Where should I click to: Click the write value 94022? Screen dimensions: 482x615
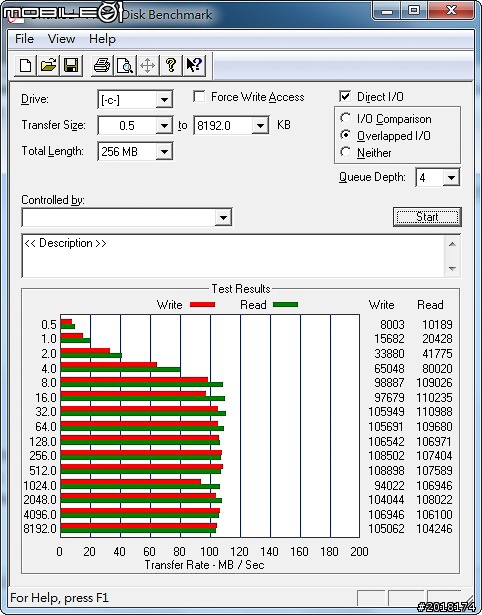tap(389, 486)
